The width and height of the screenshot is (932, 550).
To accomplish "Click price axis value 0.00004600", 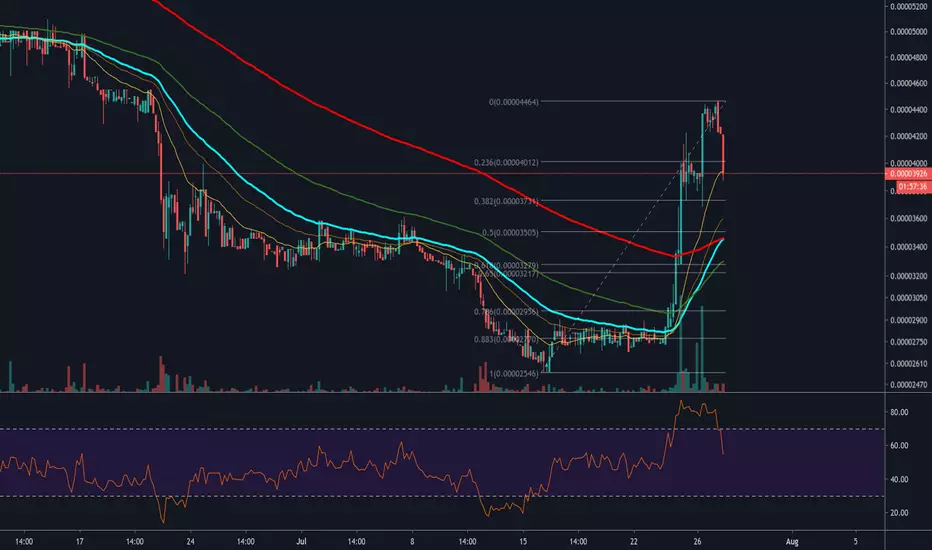I will click(908, 84).
